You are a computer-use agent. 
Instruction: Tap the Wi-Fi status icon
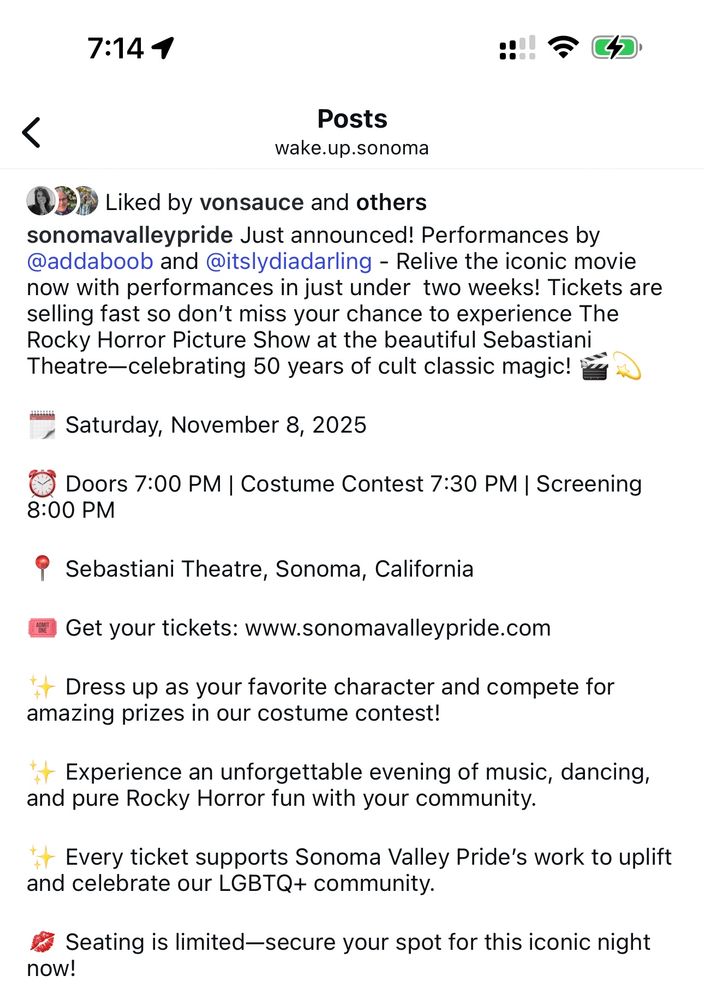pos(564,47)
